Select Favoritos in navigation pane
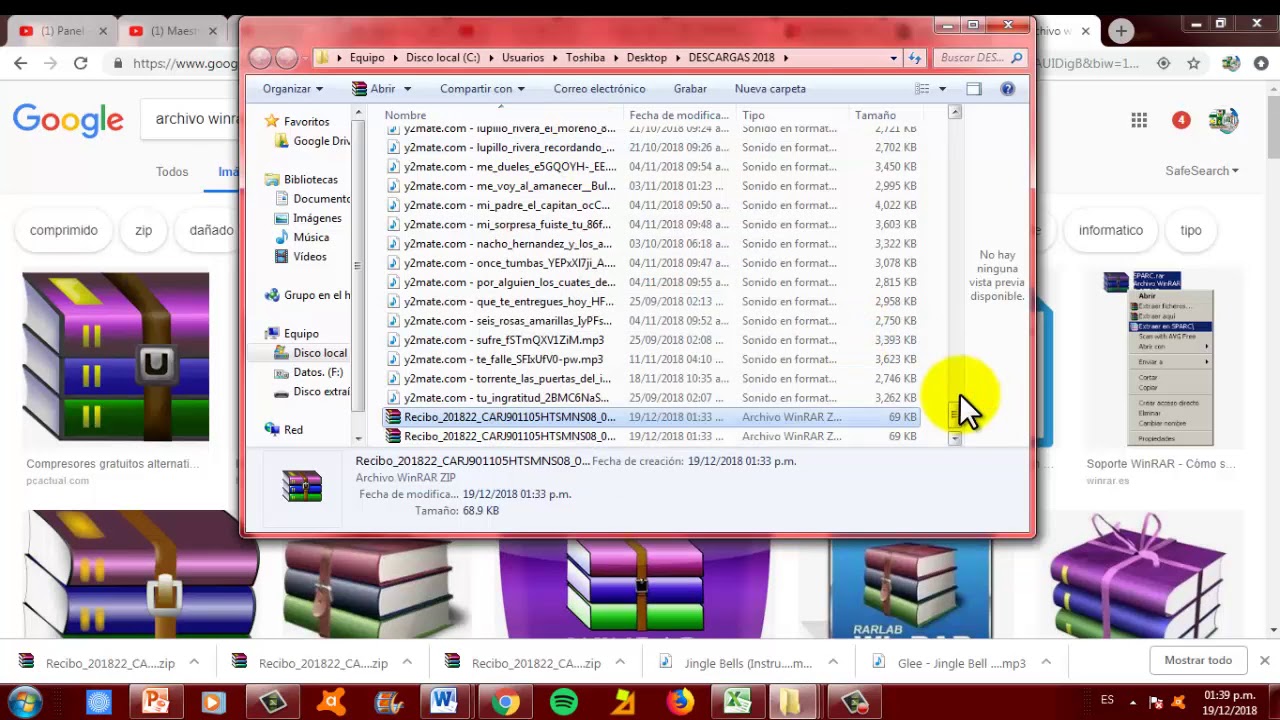Viewport: 1280px width, 720px height. [x=306, y=121]
